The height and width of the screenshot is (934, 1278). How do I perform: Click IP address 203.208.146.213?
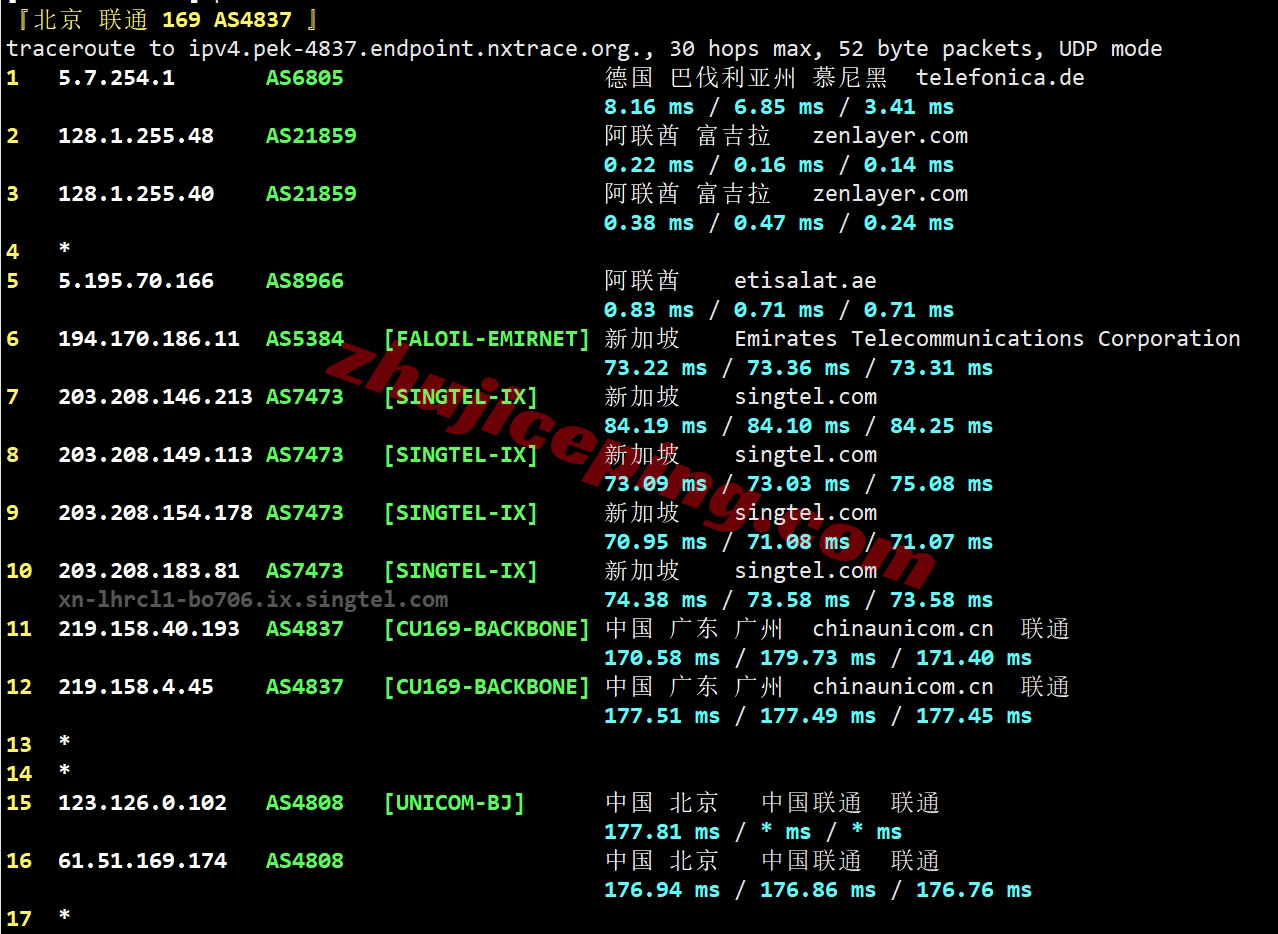[155, 397]
